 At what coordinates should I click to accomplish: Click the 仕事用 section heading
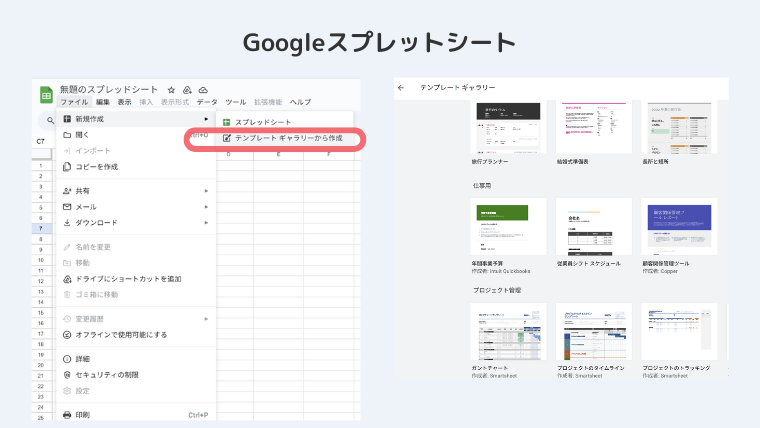tap(482, 186)
